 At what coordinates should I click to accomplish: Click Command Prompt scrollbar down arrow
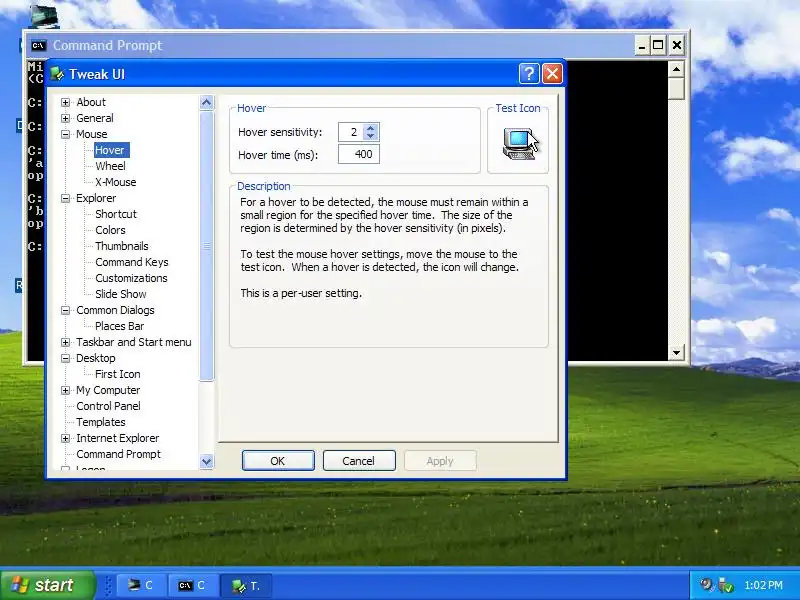click(677, 353)
